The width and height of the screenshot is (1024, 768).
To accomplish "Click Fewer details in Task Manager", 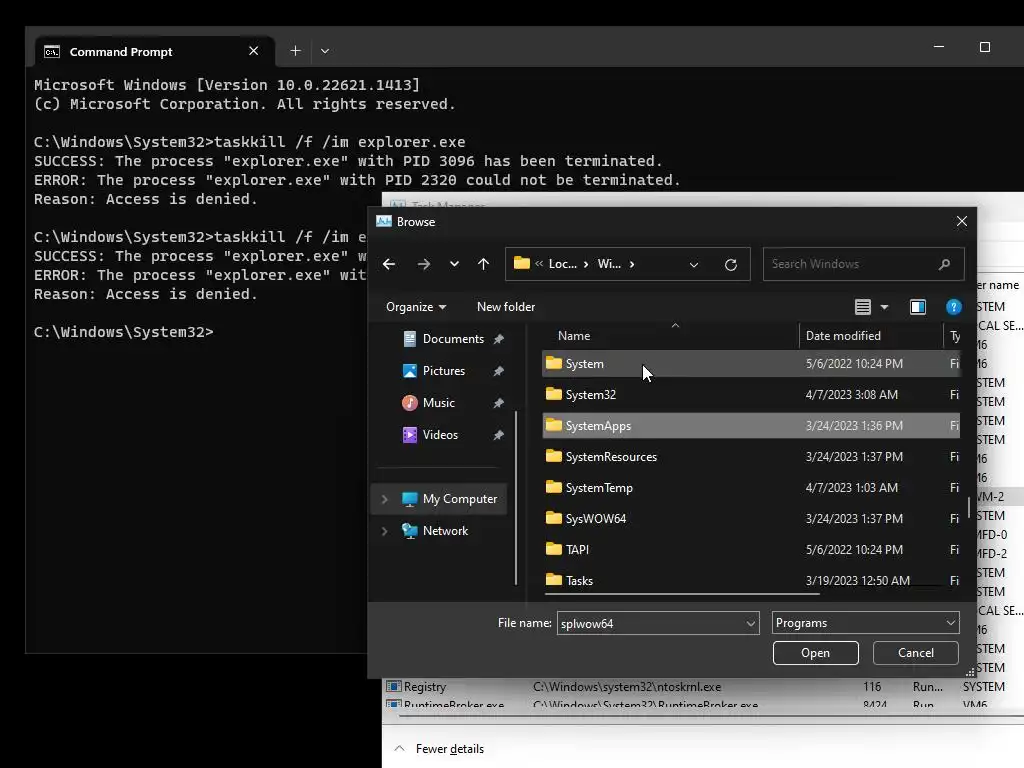I will tap(450, 749).
